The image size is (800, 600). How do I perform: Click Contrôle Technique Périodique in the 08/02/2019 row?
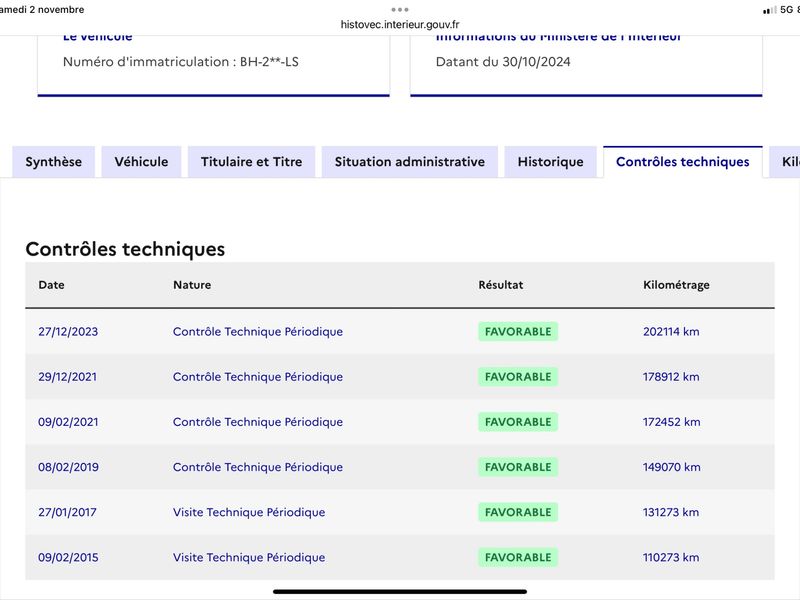click(x=258, y=467)
